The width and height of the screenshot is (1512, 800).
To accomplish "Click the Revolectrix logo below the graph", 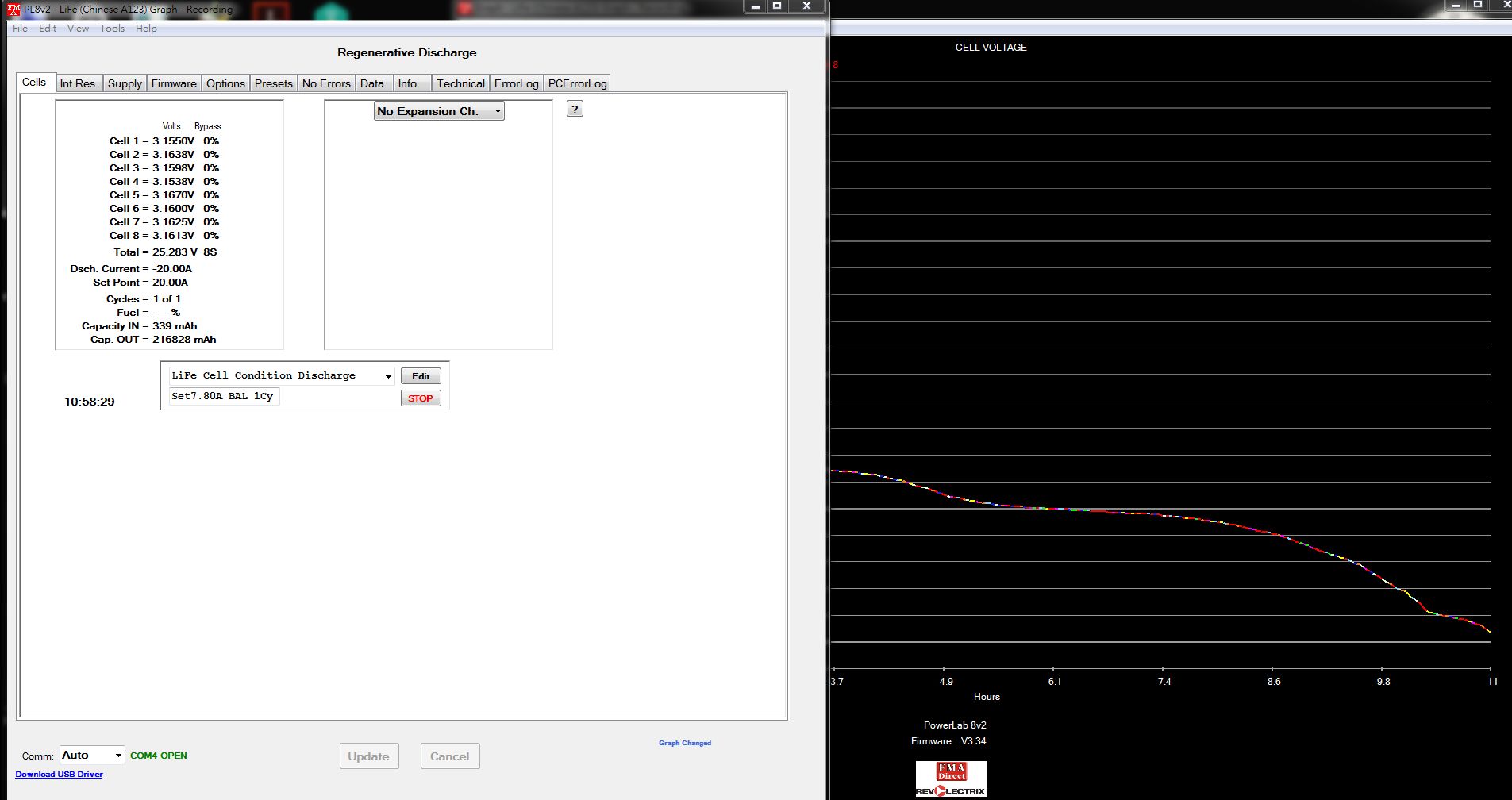I will click(951, 790).
